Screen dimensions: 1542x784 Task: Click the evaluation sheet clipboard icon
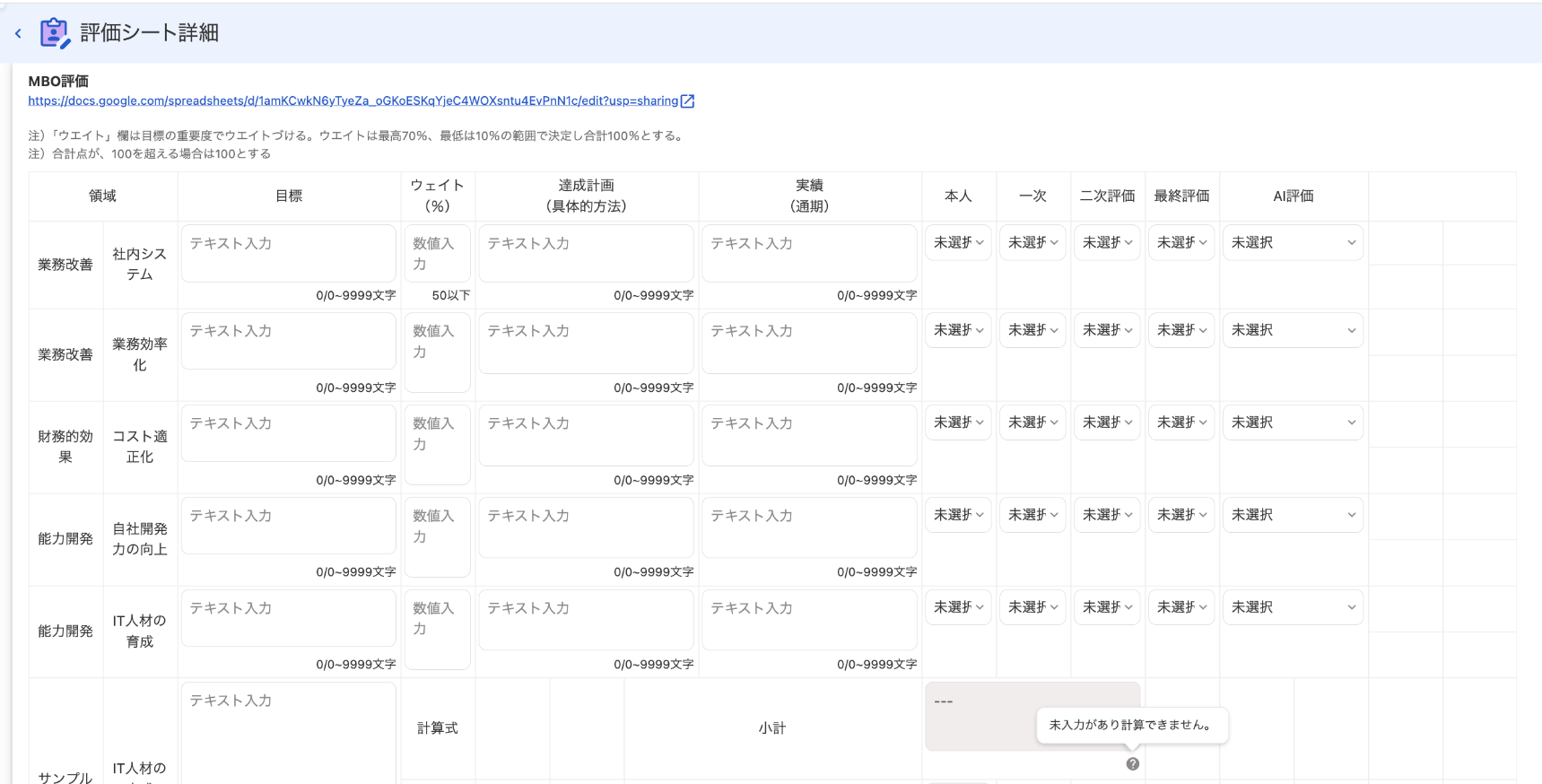[x=55, y=33]
